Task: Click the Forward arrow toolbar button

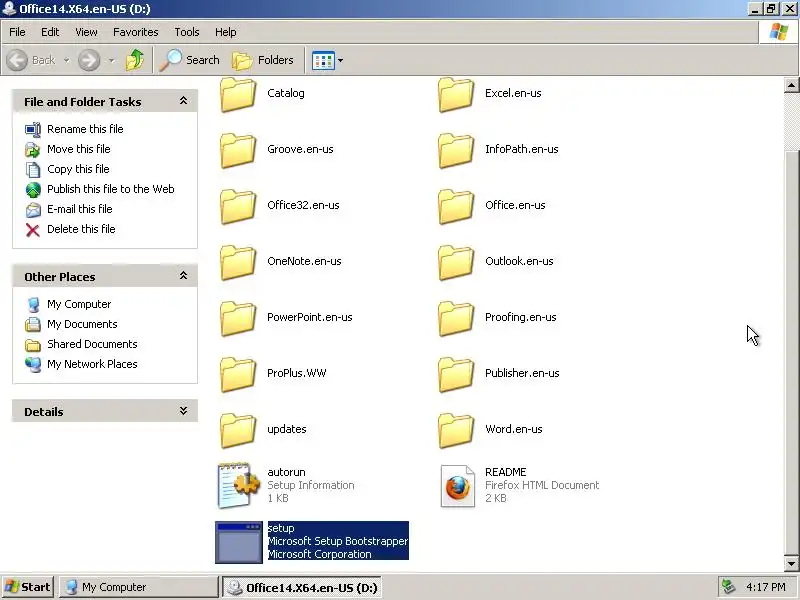Action: click(89, 60)
